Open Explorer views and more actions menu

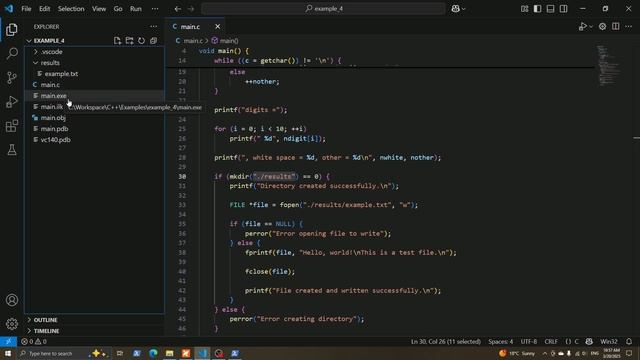coord(153,27)
